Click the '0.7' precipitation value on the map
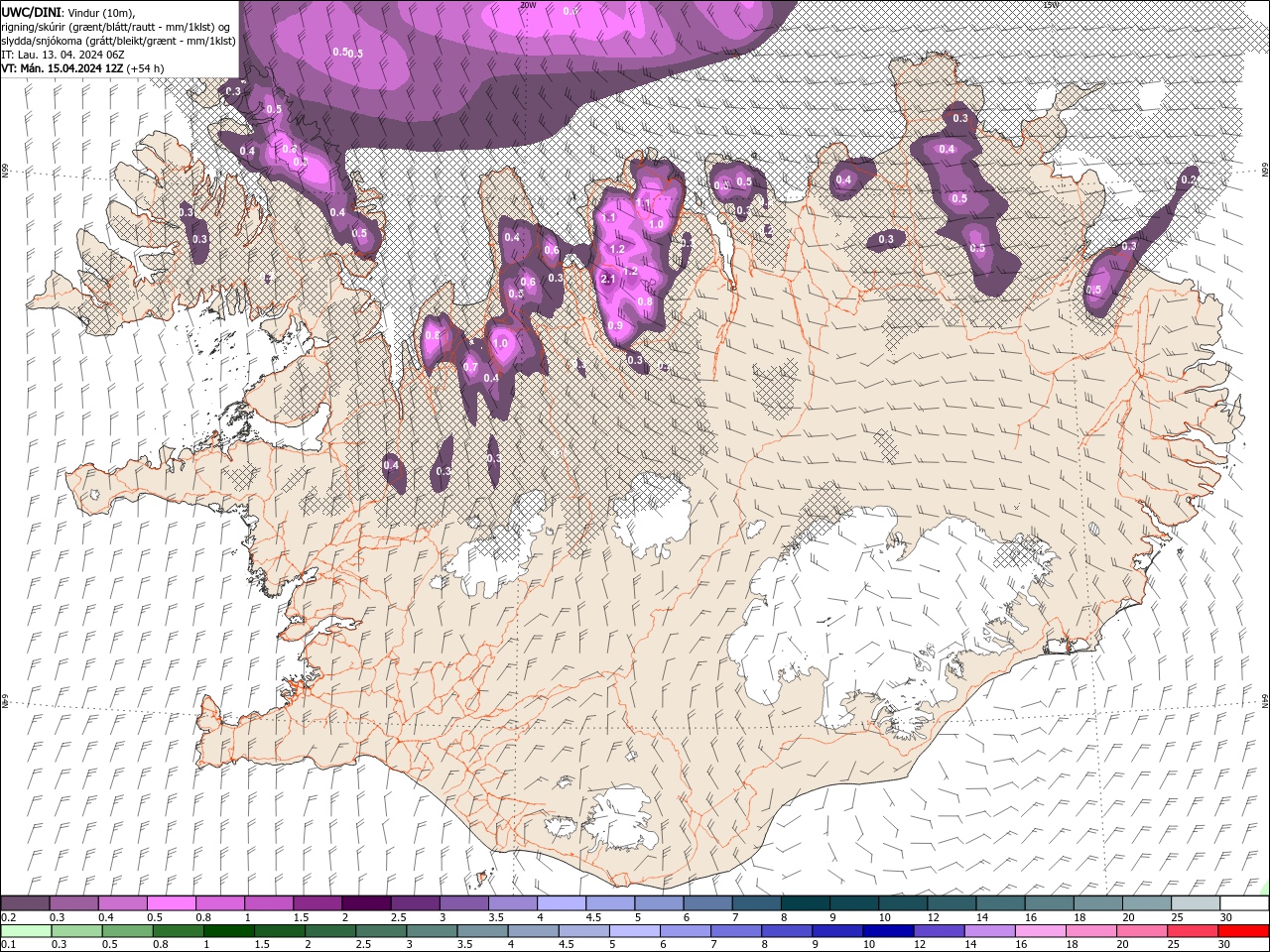 click(470, 368)
